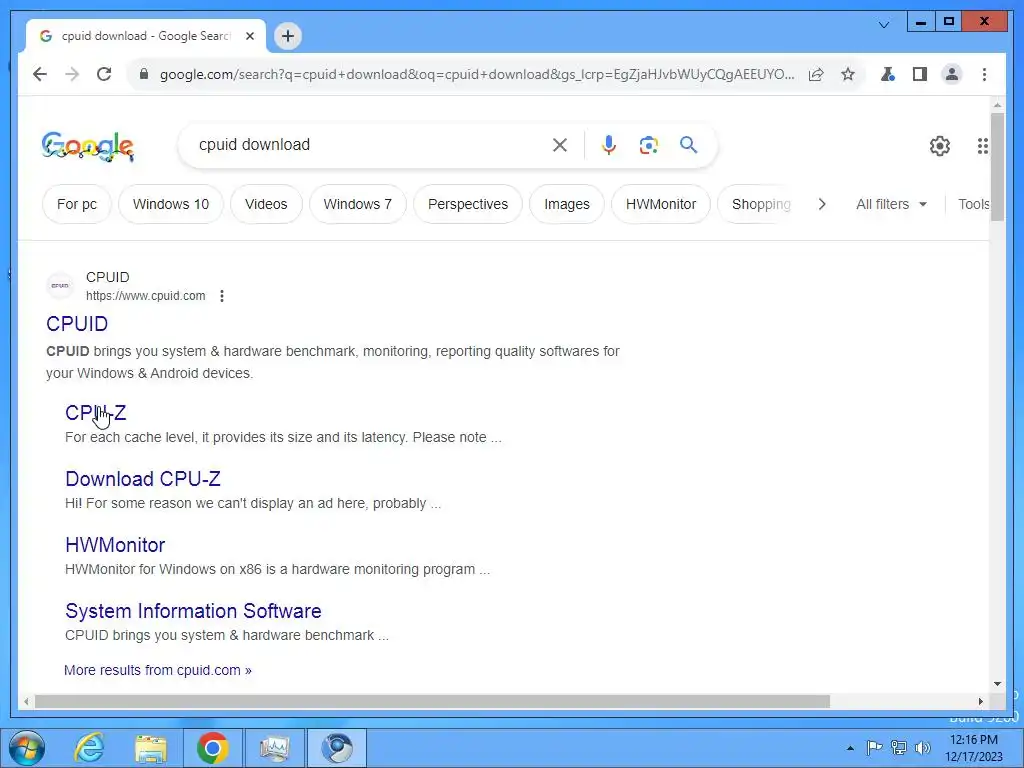Viewport: 1024px width, 768px height.
Task: Bookmark this page with the star icon
Action: [848, 74]
